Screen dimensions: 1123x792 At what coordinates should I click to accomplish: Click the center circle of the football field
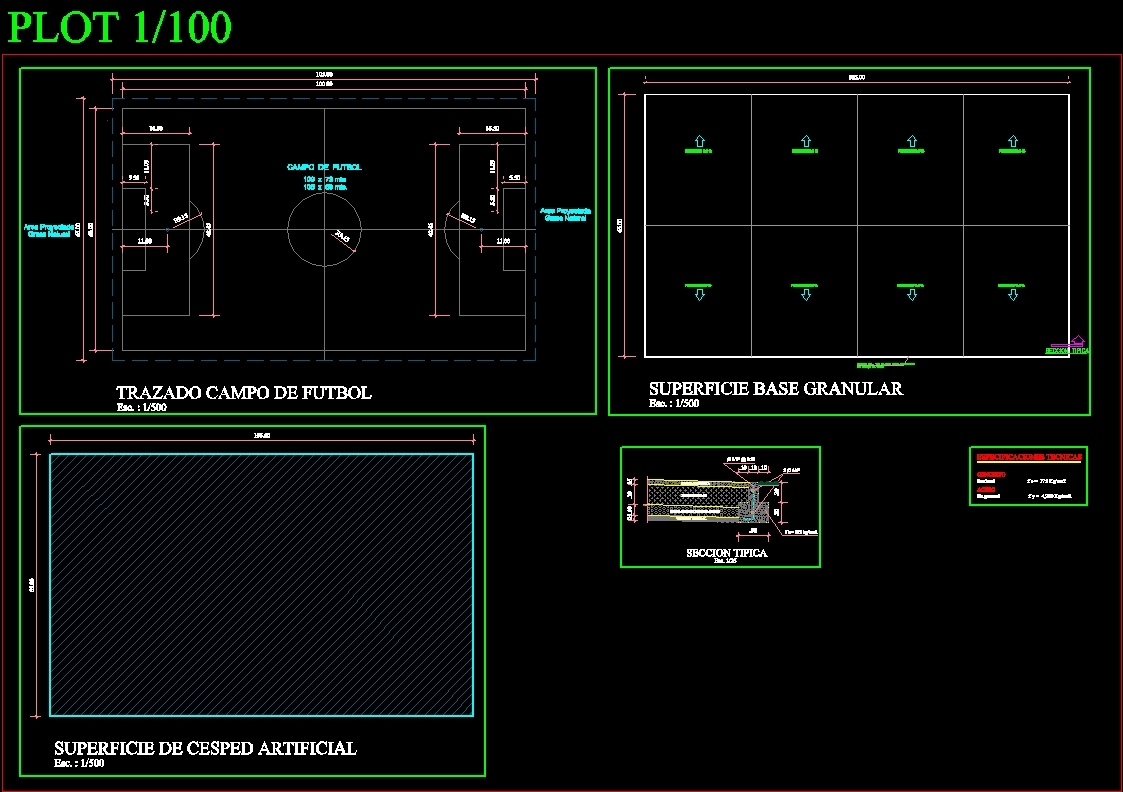(x=323, y=231)
